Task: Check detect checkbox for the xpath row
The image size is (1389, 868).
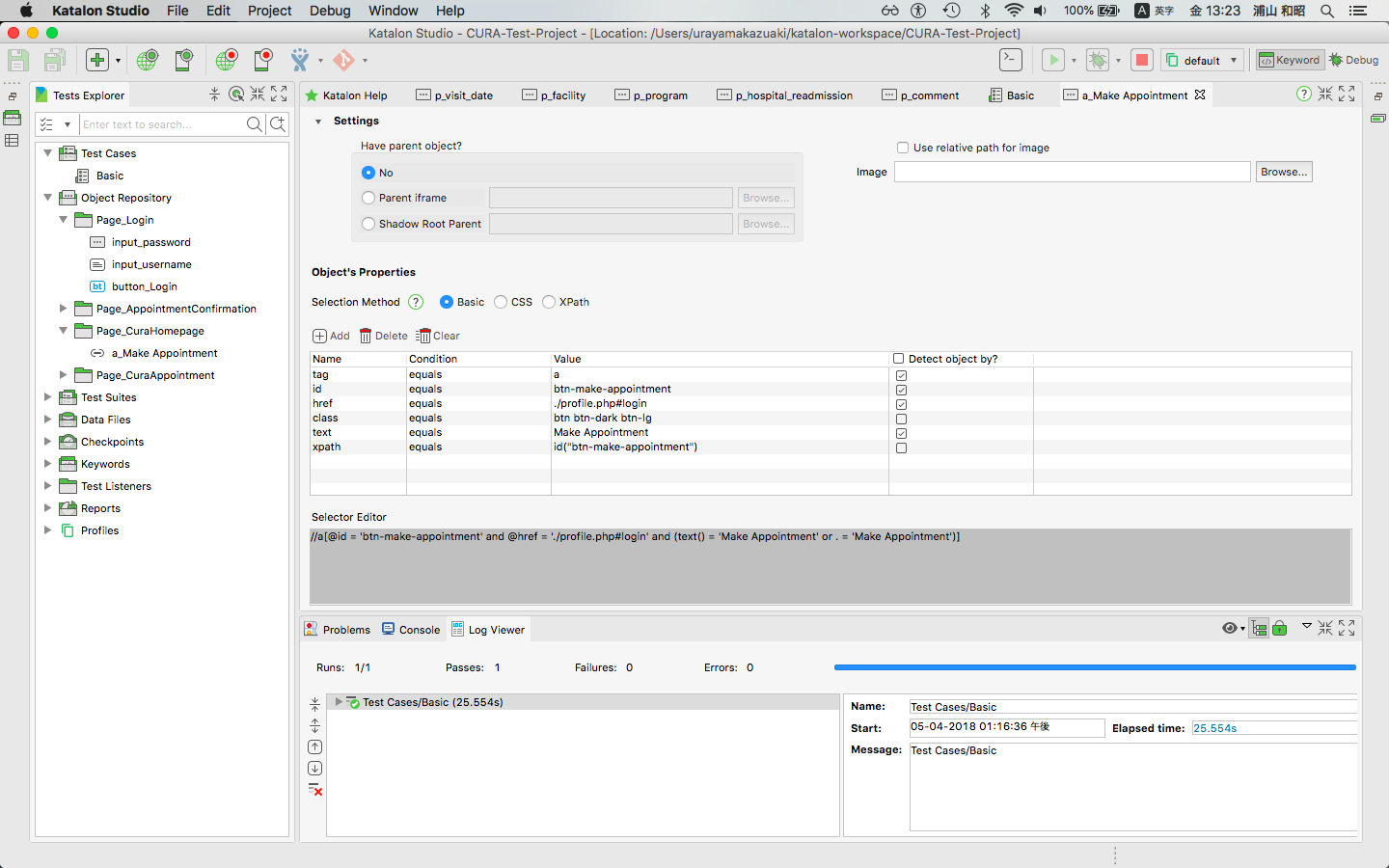Action: (902, 448)
